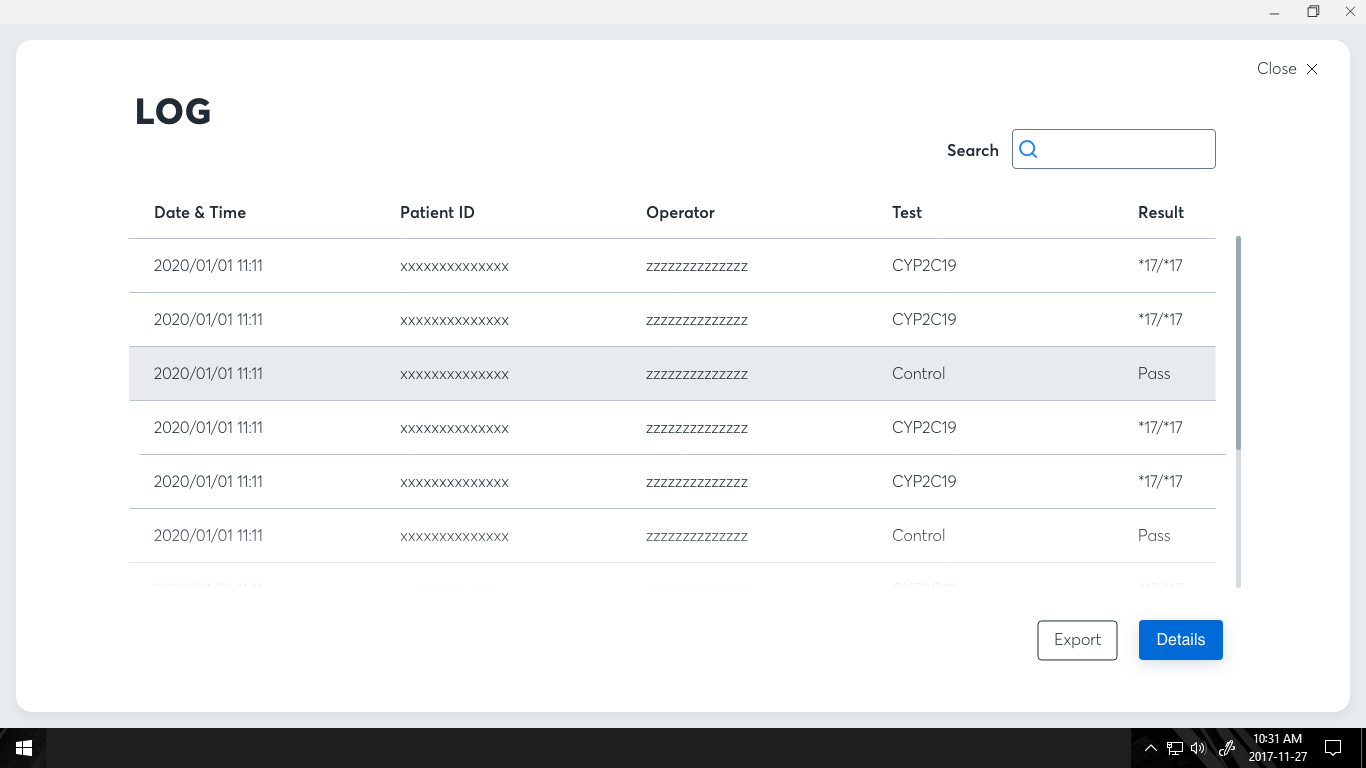This screenshot has height=768, width=1366.
Task: Click the Test column header
Action: (907, 212)
